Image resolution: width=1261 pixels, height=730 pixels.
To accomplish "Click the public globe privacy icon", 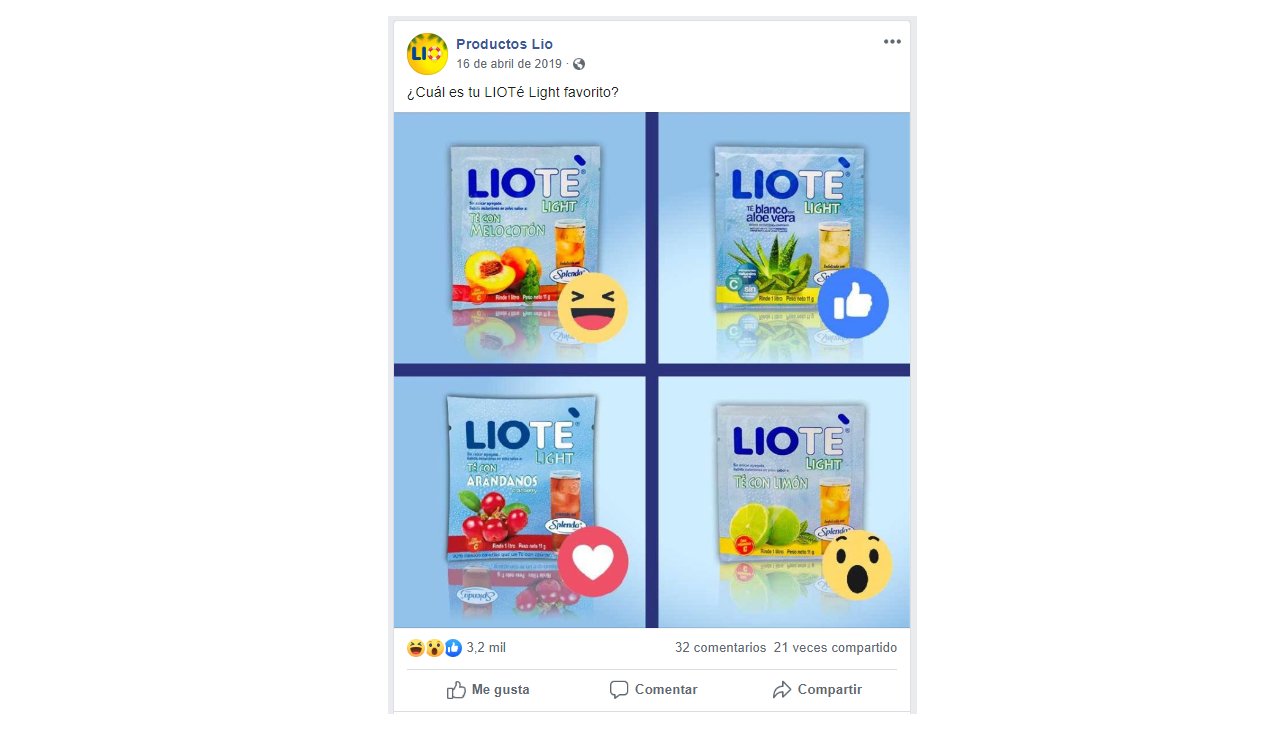I will 579,64.
